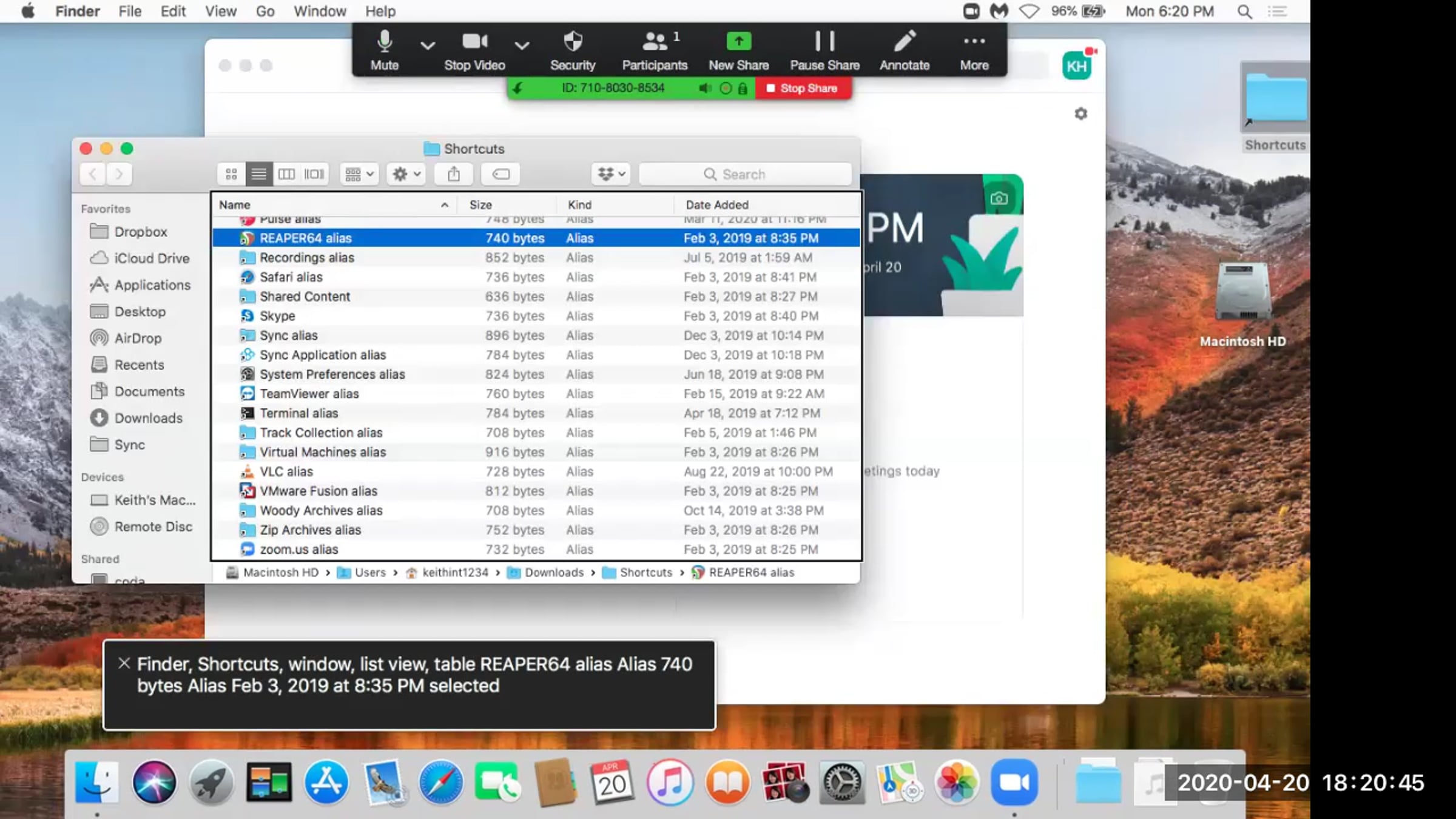This screenshot has width=1456, height=819.
Task: Open the View menu
Action: 220,12
